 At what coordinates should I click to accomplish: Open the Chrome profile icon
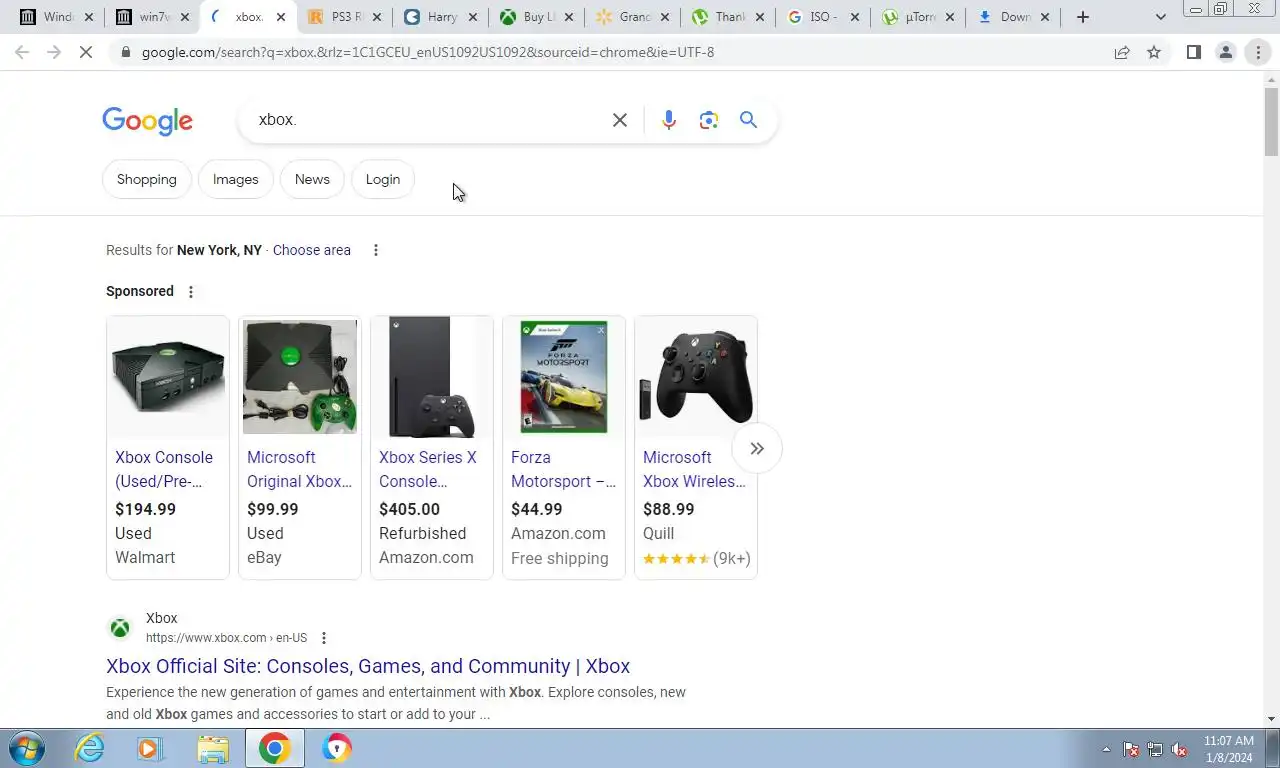(x=1225, y=52)
